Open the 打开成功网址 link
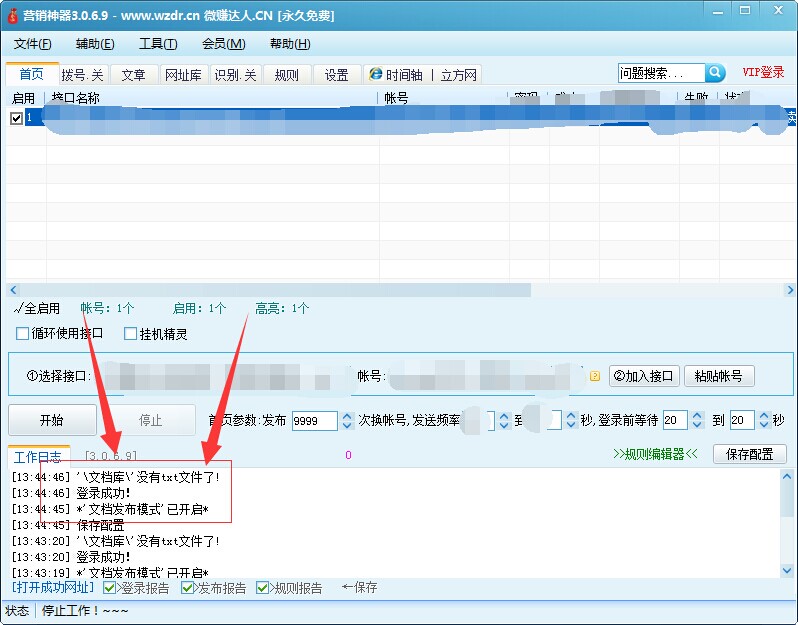 54,588
